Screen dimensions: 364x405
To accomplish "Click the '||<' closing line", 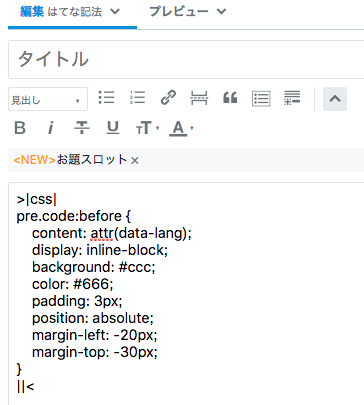I will point(25,387).
